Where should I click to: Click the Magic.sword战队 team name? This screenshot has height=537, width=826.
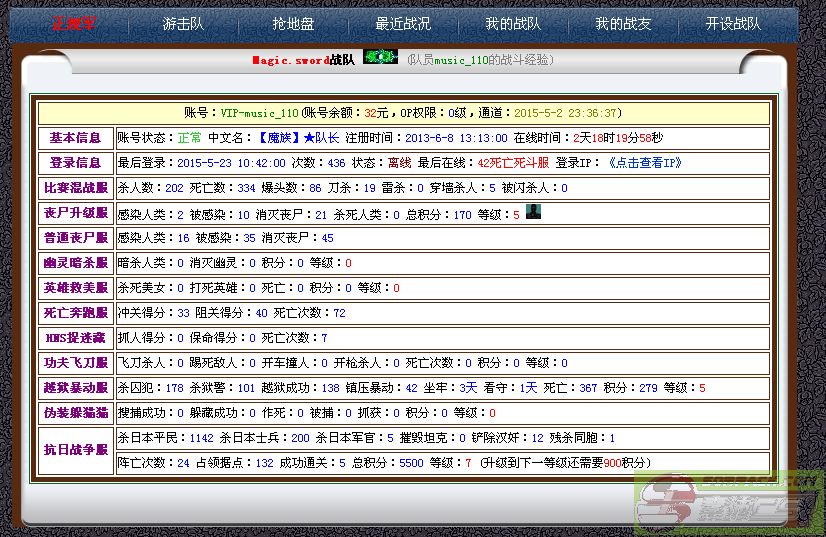(x=303, y=60)
